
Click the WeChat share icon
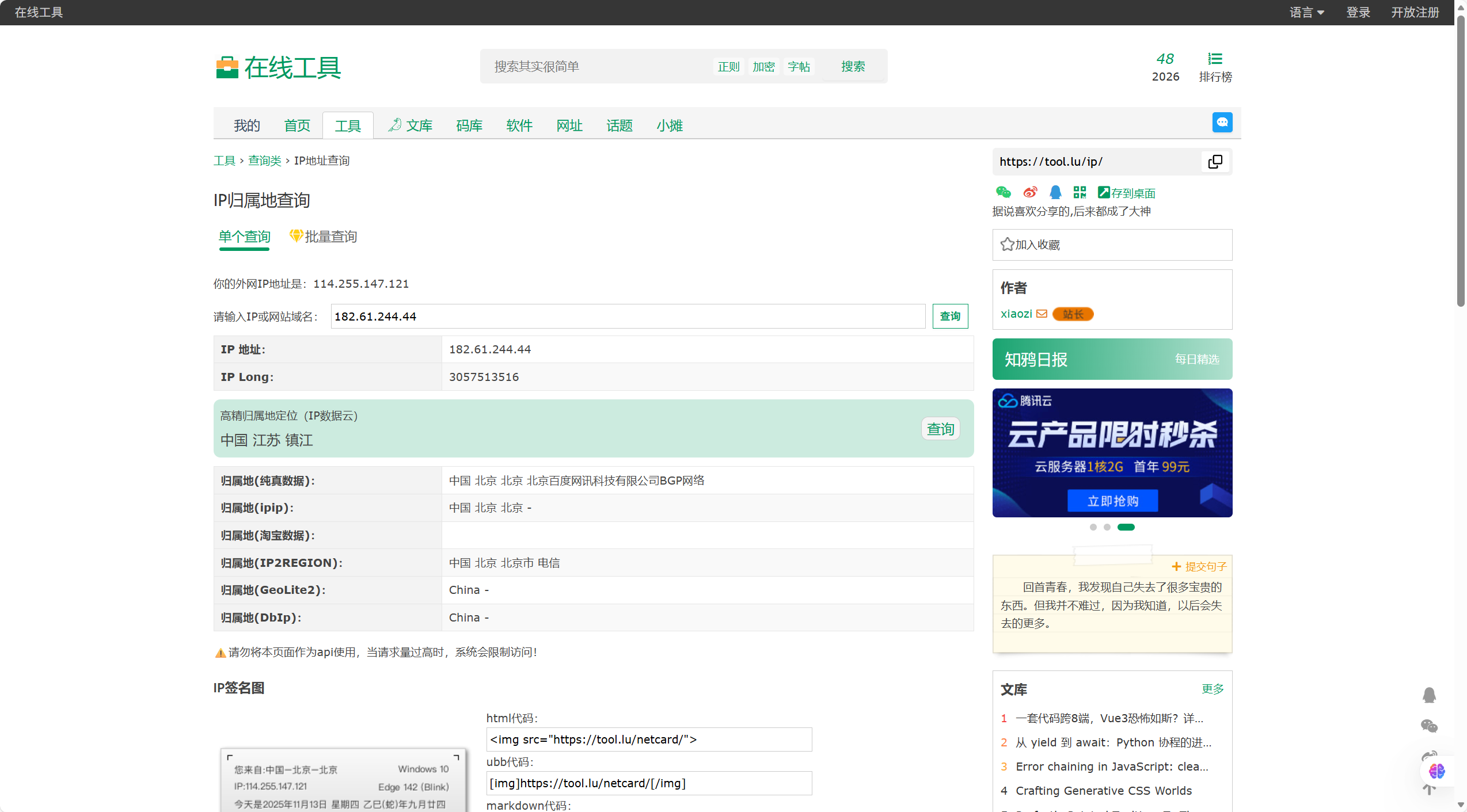point(1003,192)
